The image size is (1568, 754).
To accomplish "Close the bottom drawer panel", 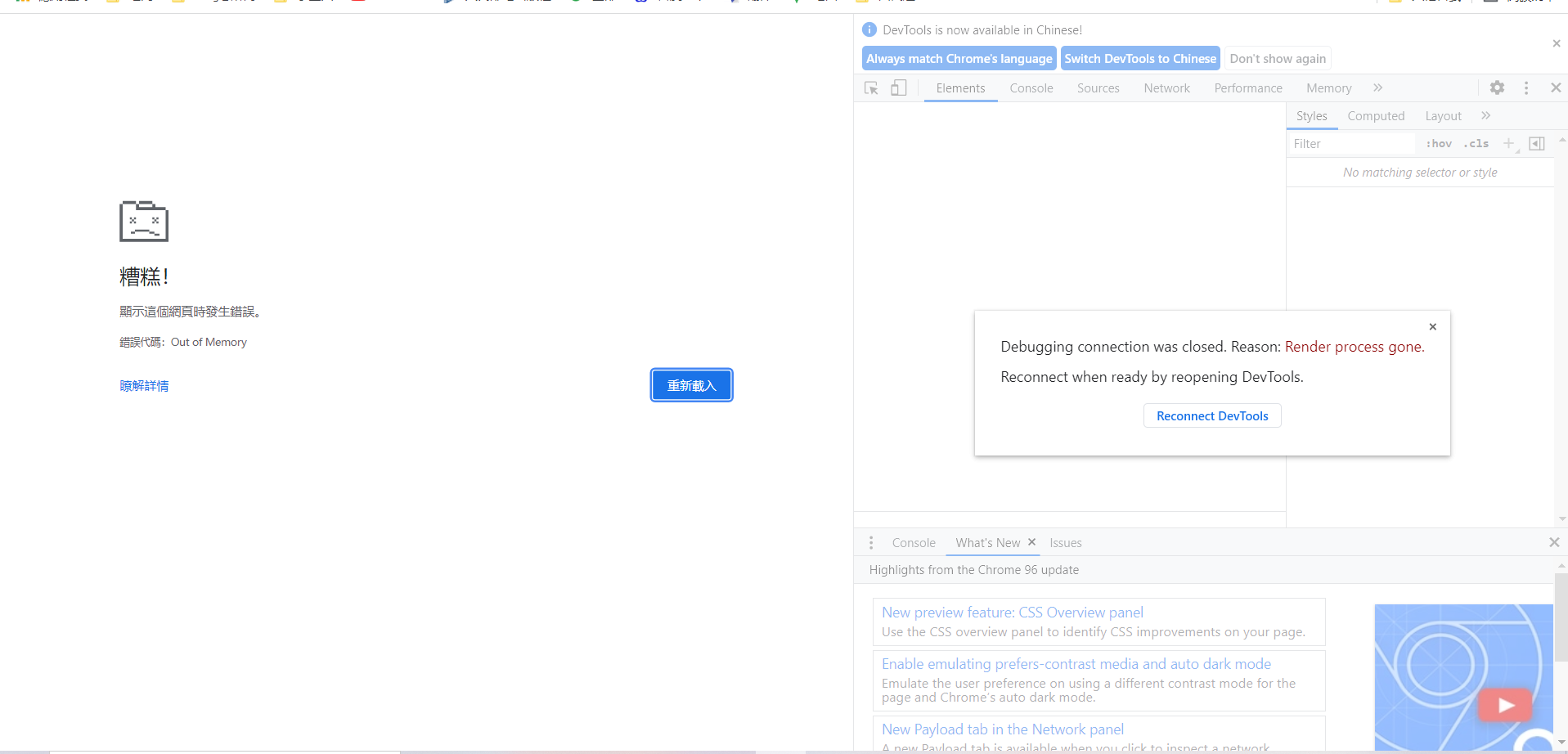I will [x=1554, y=542].
